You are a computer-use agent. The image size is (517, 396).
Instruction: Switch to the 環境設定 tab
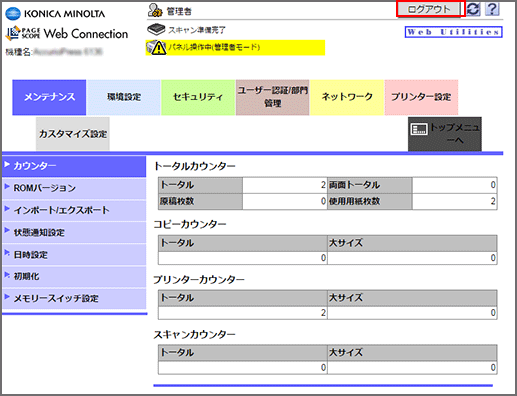(124, 97)
